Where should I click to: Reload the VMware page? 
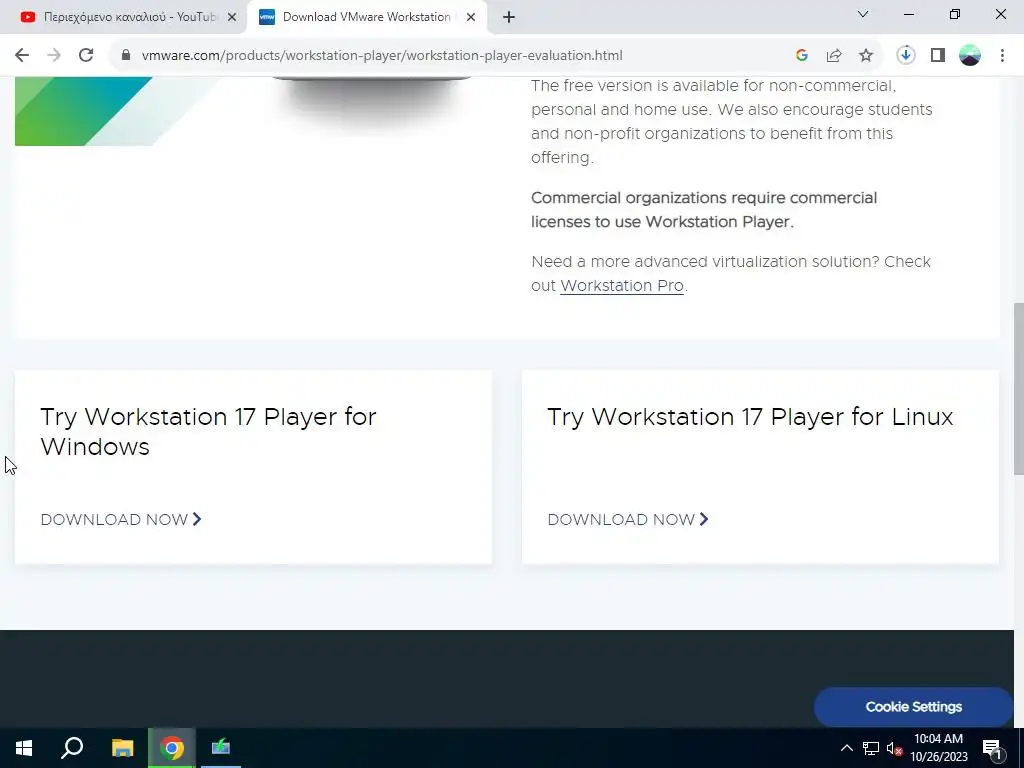click(x=86, y=56)
